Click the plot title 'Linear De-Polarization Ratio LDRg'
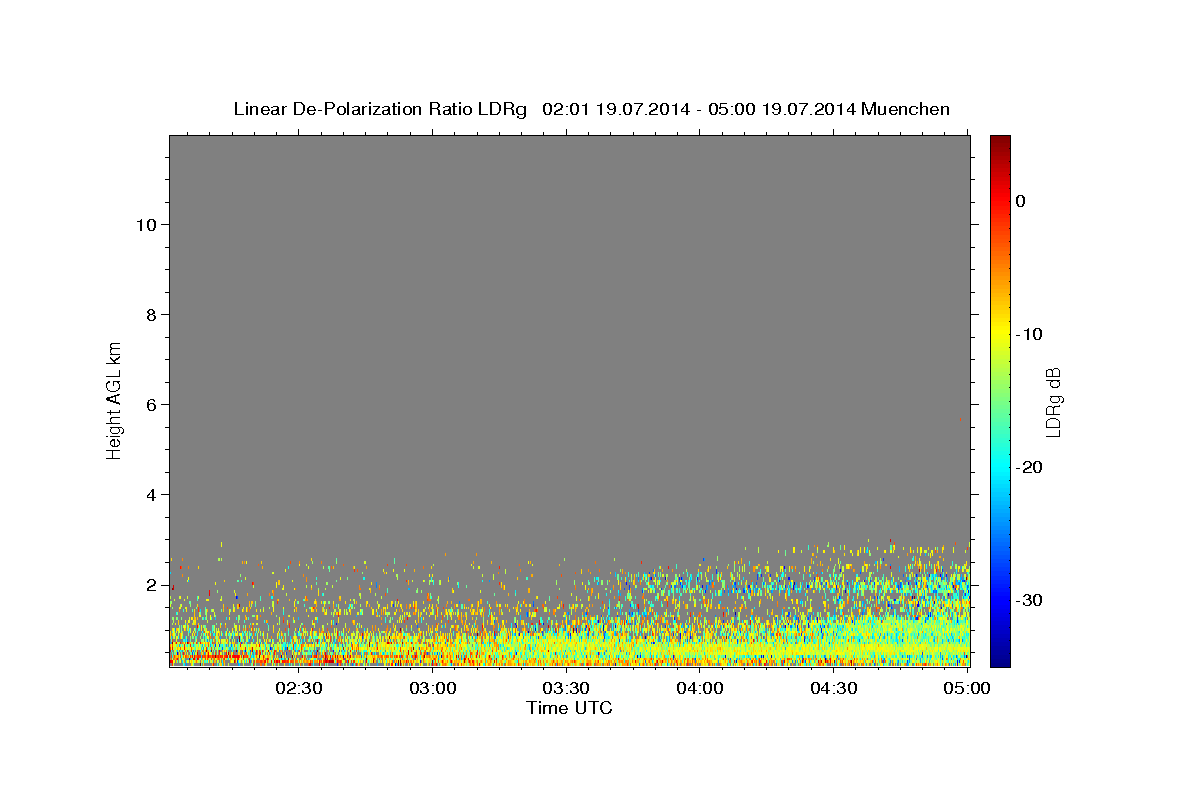 (x=379, y=109)
